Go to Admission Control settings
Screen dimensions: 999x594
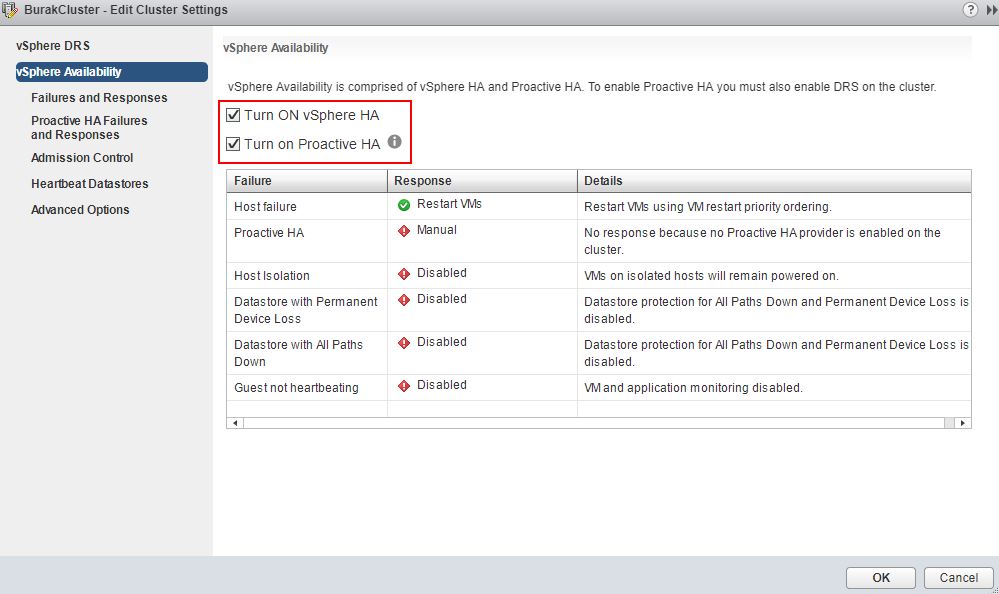[x=82, y=157]
